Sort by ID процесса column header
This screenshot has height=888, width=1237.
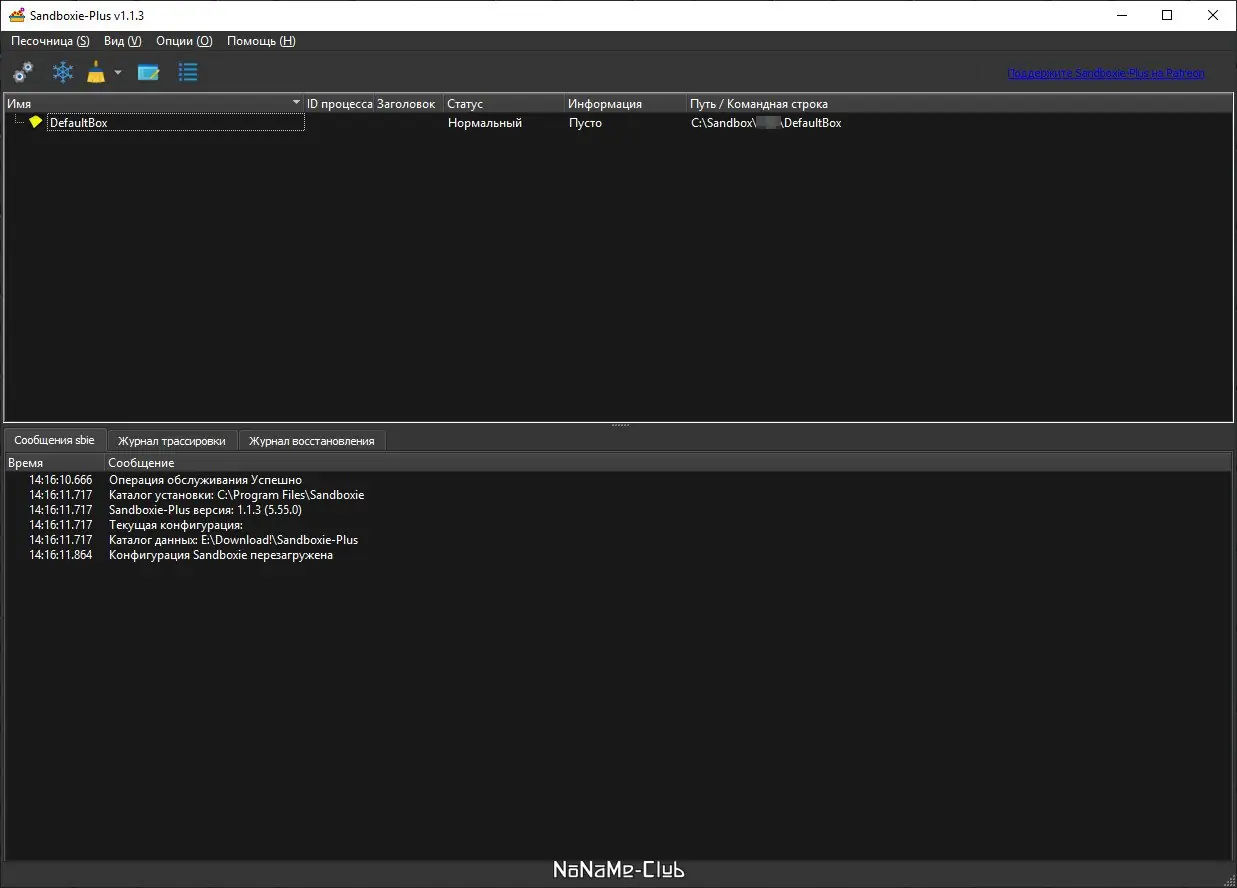coord(339,103)
